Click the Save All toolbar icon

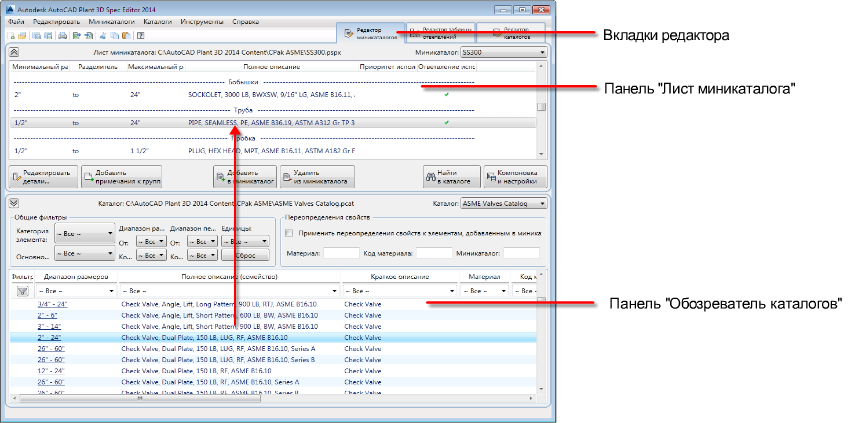click(47, 36)
